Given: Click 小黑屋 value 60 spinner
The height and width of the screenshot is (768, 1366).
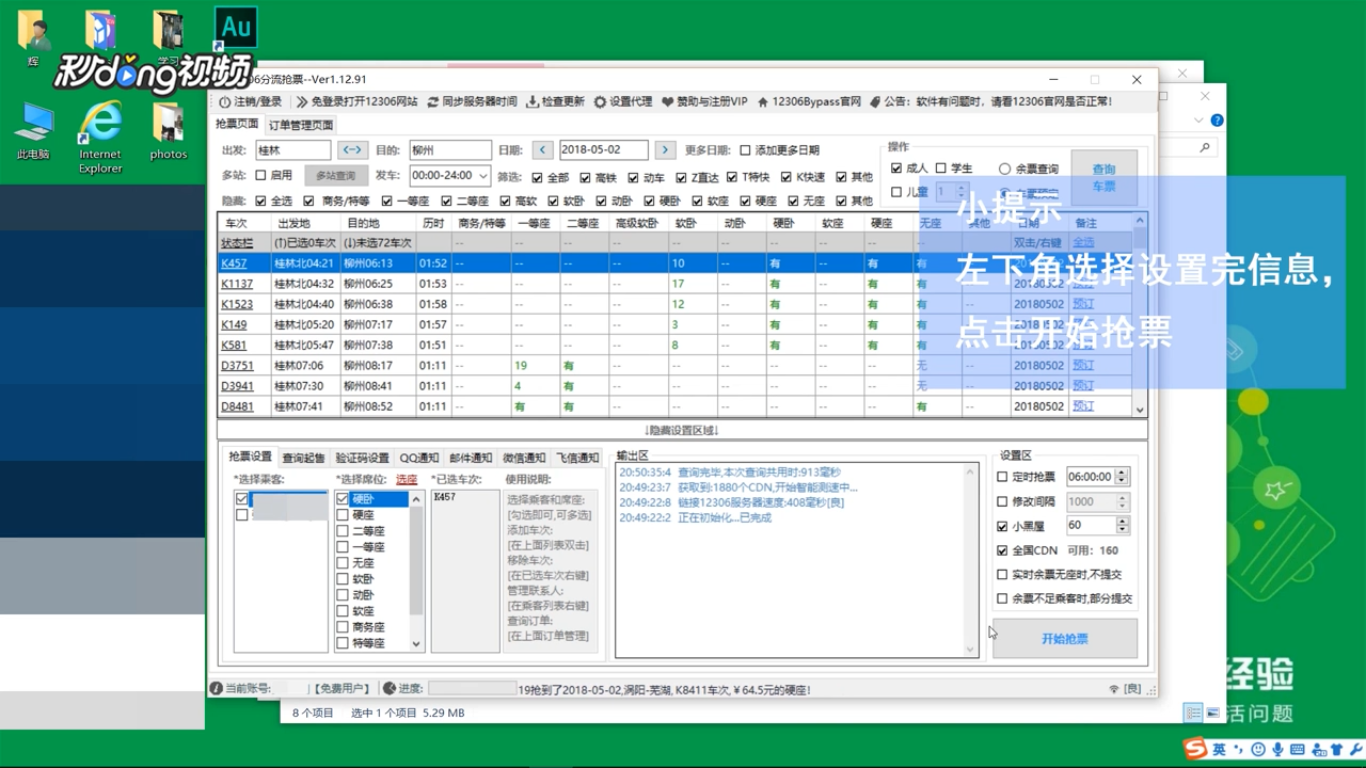Looking at the screenshot, I should 1122,525.
